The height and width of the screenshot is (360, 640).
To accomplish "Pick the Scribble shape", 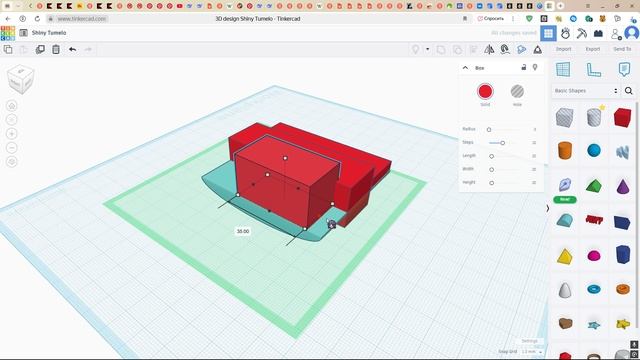I will coord(622,152).
